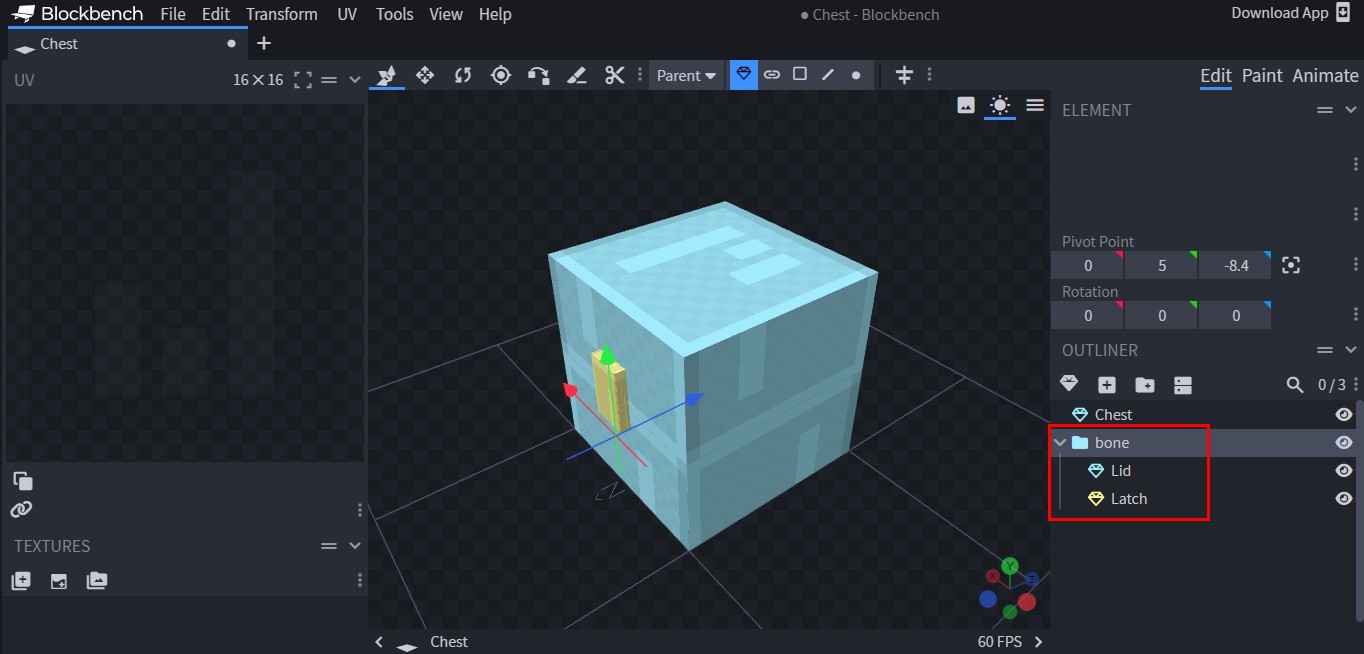Collapse the Element panel

[x=1351, y=110]
